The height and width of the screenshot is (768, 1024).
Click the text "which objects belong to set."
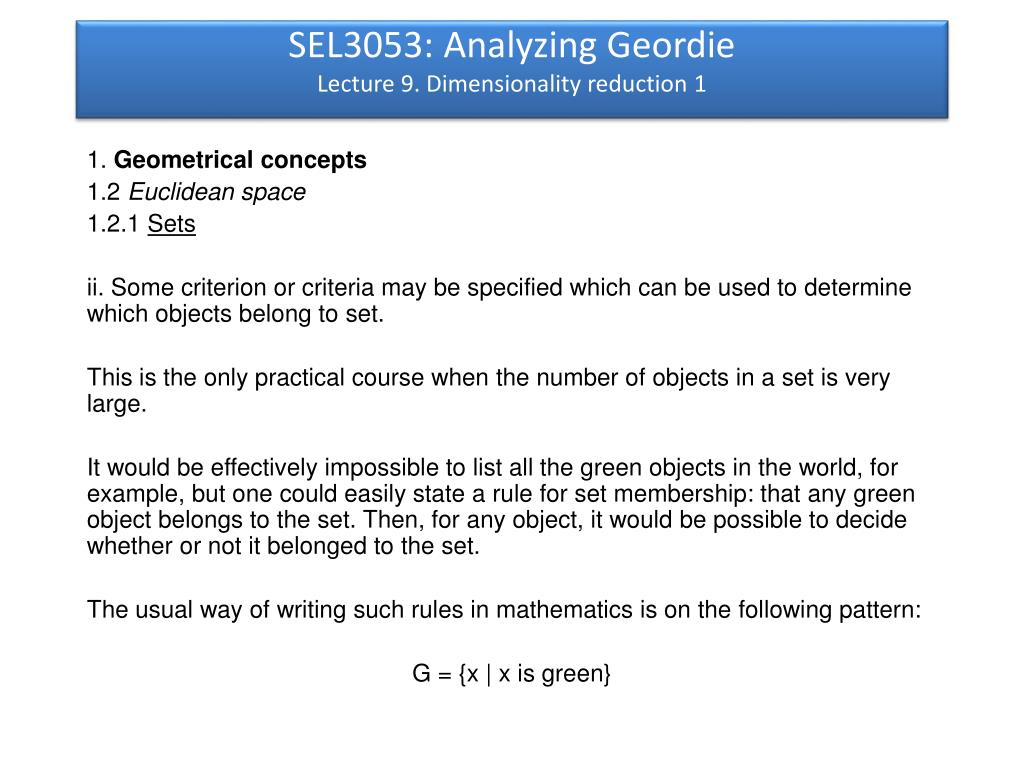[235, 314]
